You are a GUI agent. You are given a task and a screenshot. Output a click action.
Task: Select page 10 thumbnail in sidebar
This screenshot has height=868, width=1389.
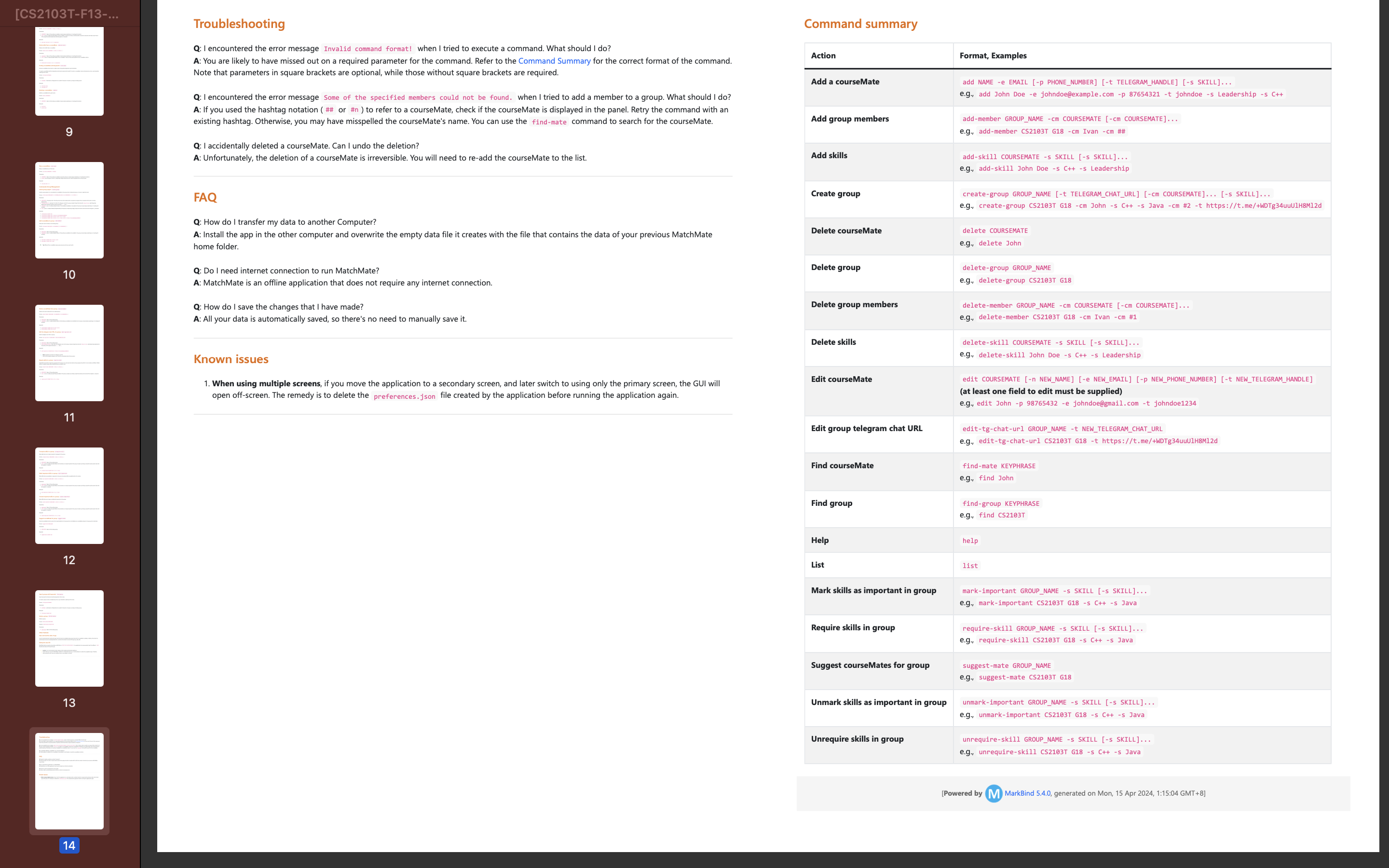point(69,210)
